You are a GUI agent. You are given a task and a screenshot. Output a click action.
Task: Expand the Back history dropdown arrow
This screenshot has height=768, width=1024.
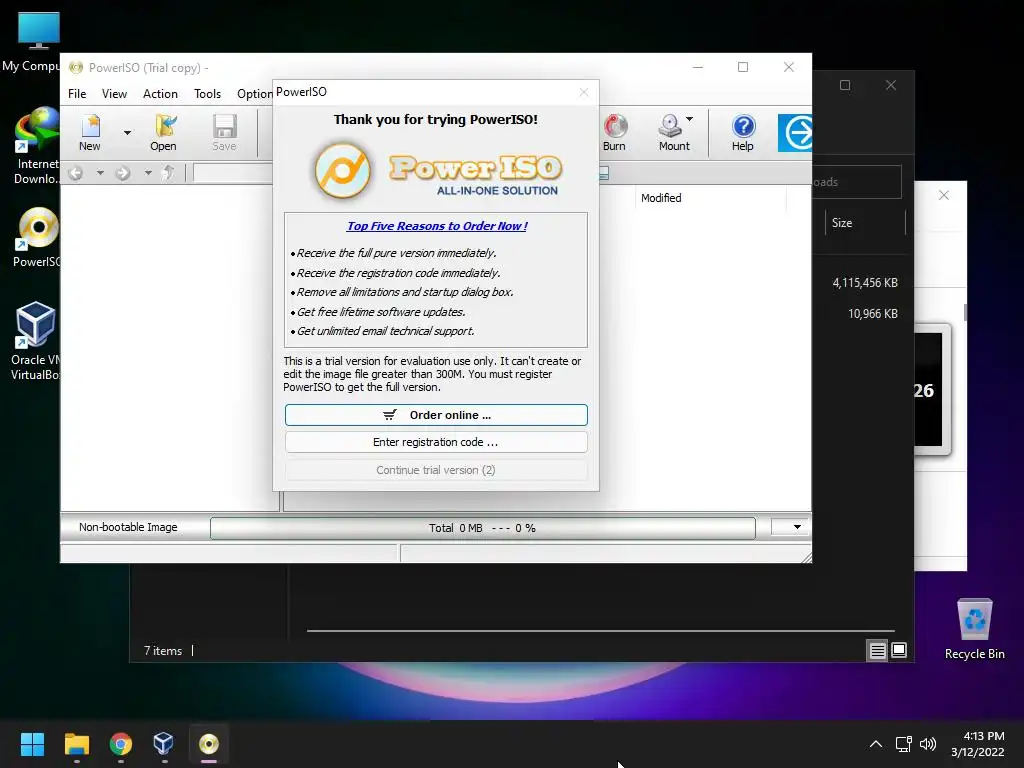pos(100,173)
